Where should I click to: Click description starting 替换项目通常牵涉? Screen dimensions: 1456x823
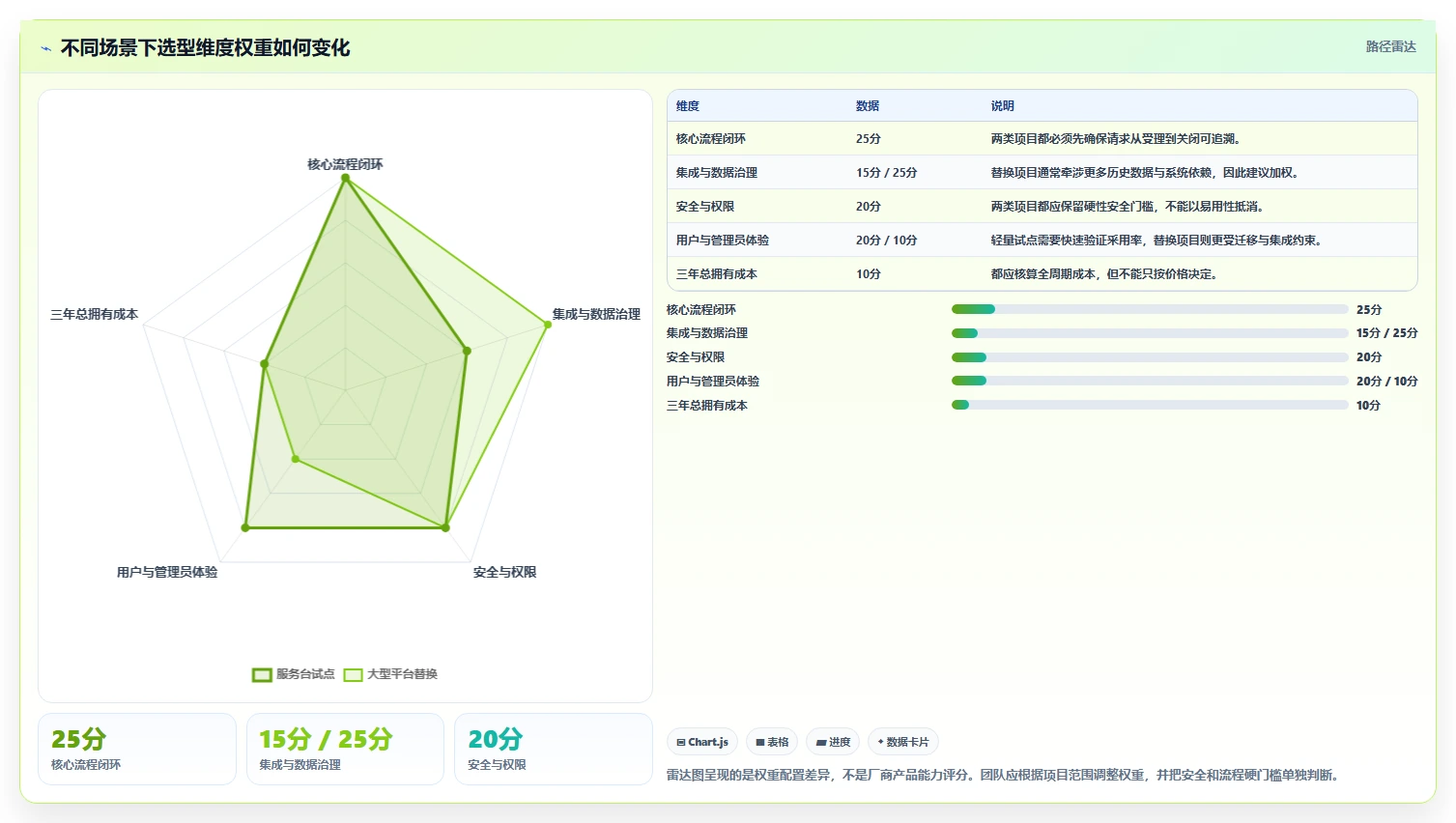click(x=1146, y=173)
